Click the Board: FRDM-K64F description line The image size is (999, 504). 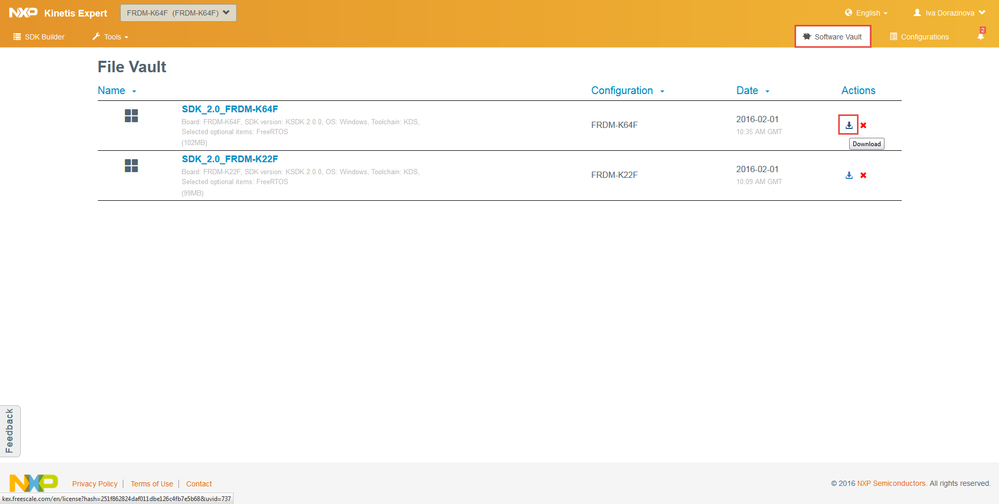pyautogui.click(x=300, y=122)
